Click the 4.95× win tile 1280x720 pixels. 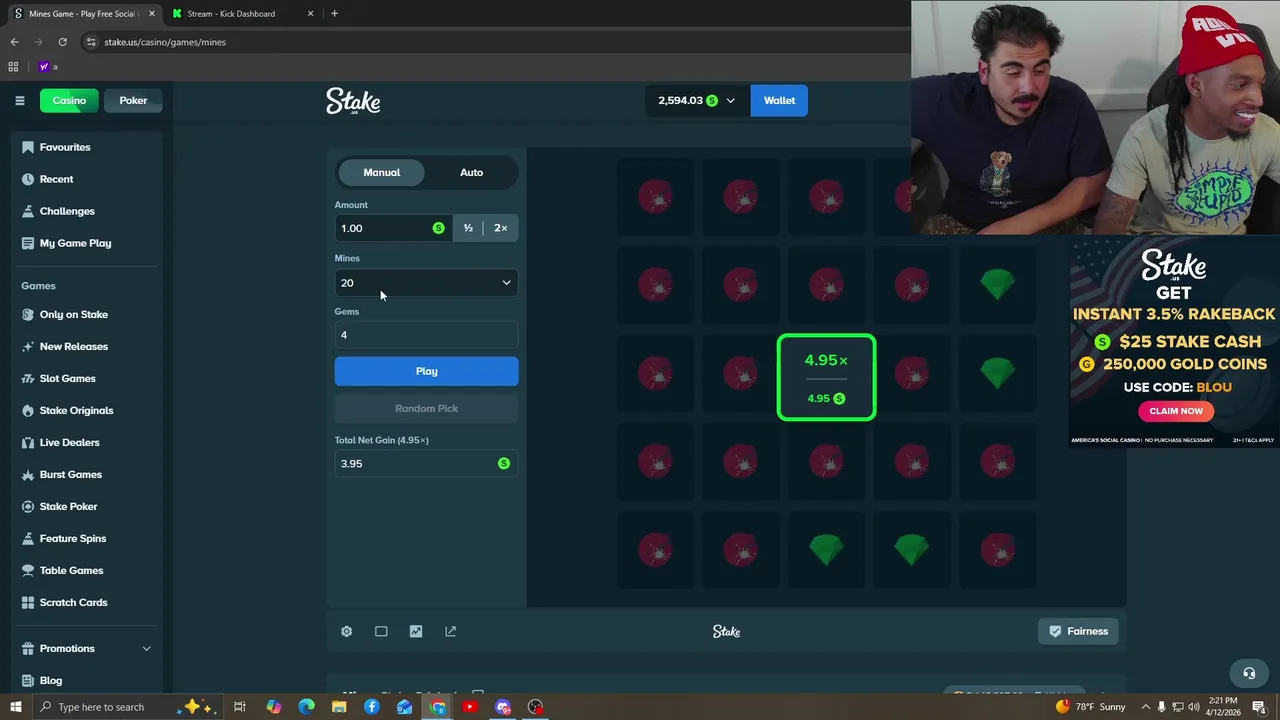[826, 377]
